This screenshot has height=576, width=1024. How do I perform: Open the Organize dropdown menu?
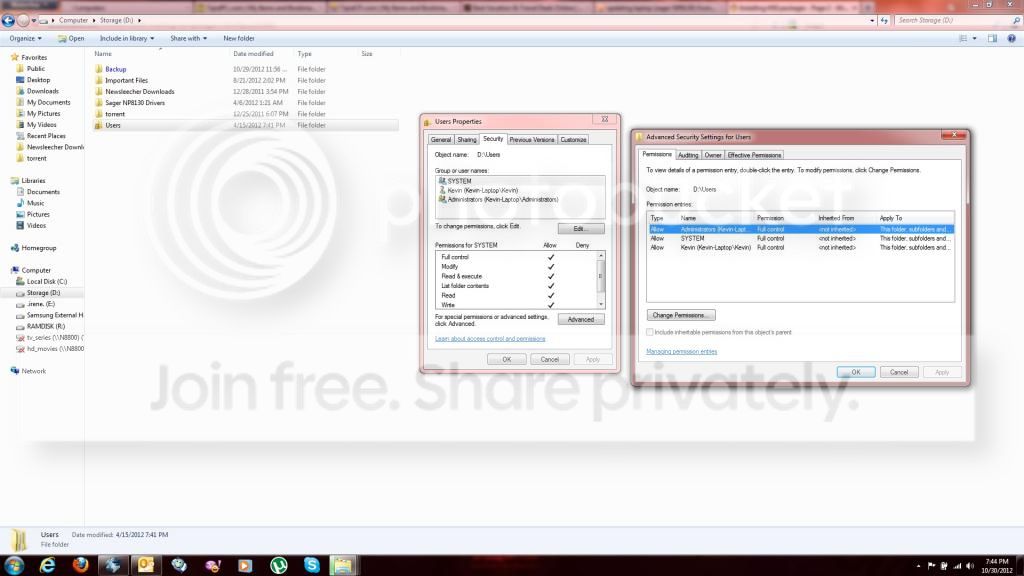click(25, 39)
